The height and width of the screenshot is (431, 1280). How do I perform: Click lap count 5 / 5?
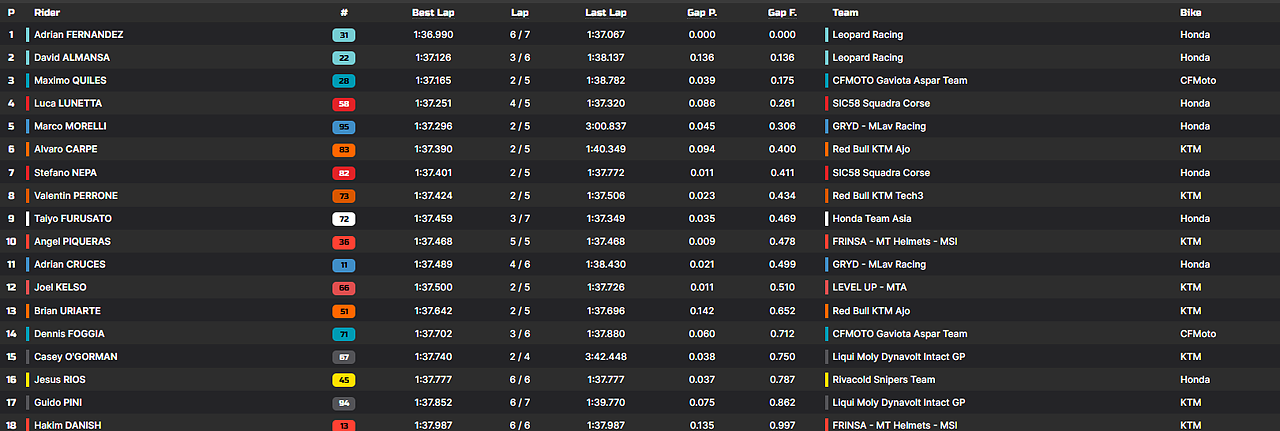point(520,242)
